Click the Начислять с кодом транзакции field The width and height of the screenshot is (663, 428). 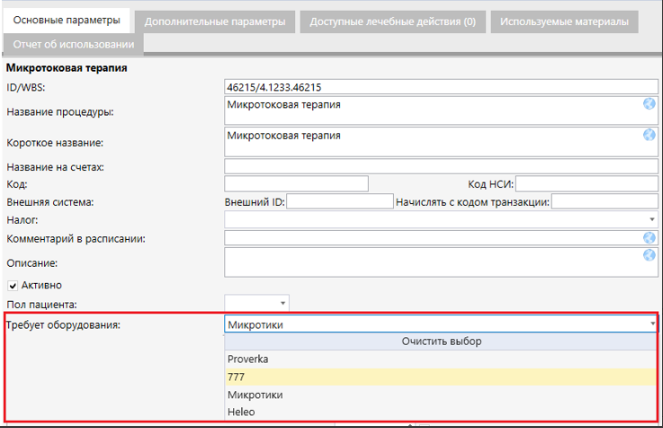coord(603,201)
